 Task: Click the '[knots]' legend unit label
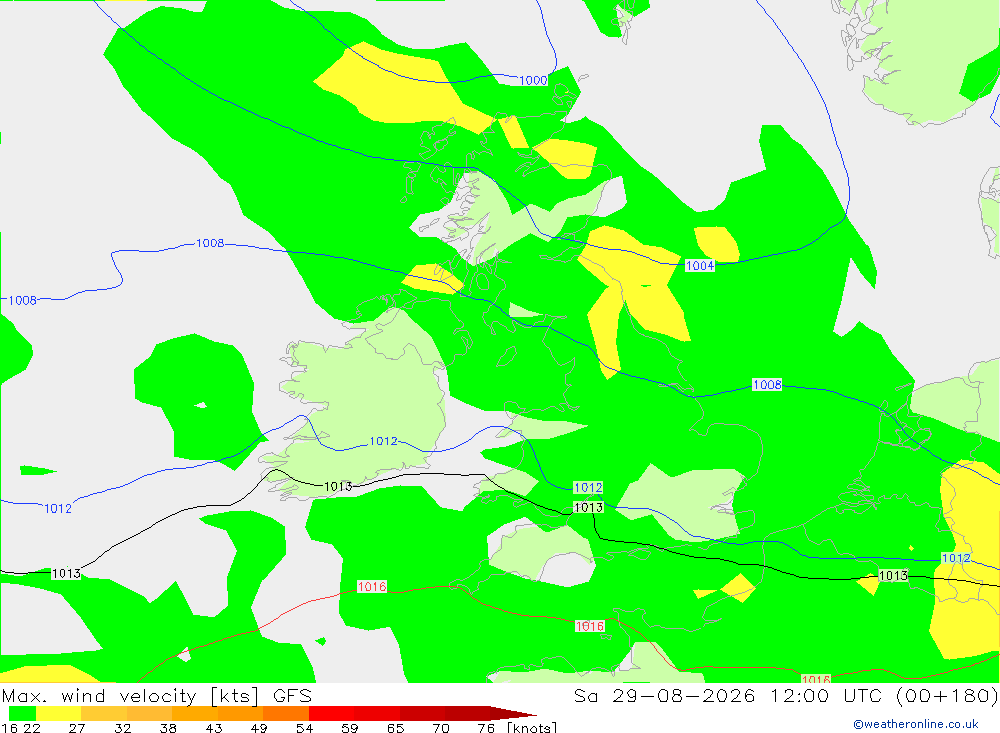pos(531,727)
